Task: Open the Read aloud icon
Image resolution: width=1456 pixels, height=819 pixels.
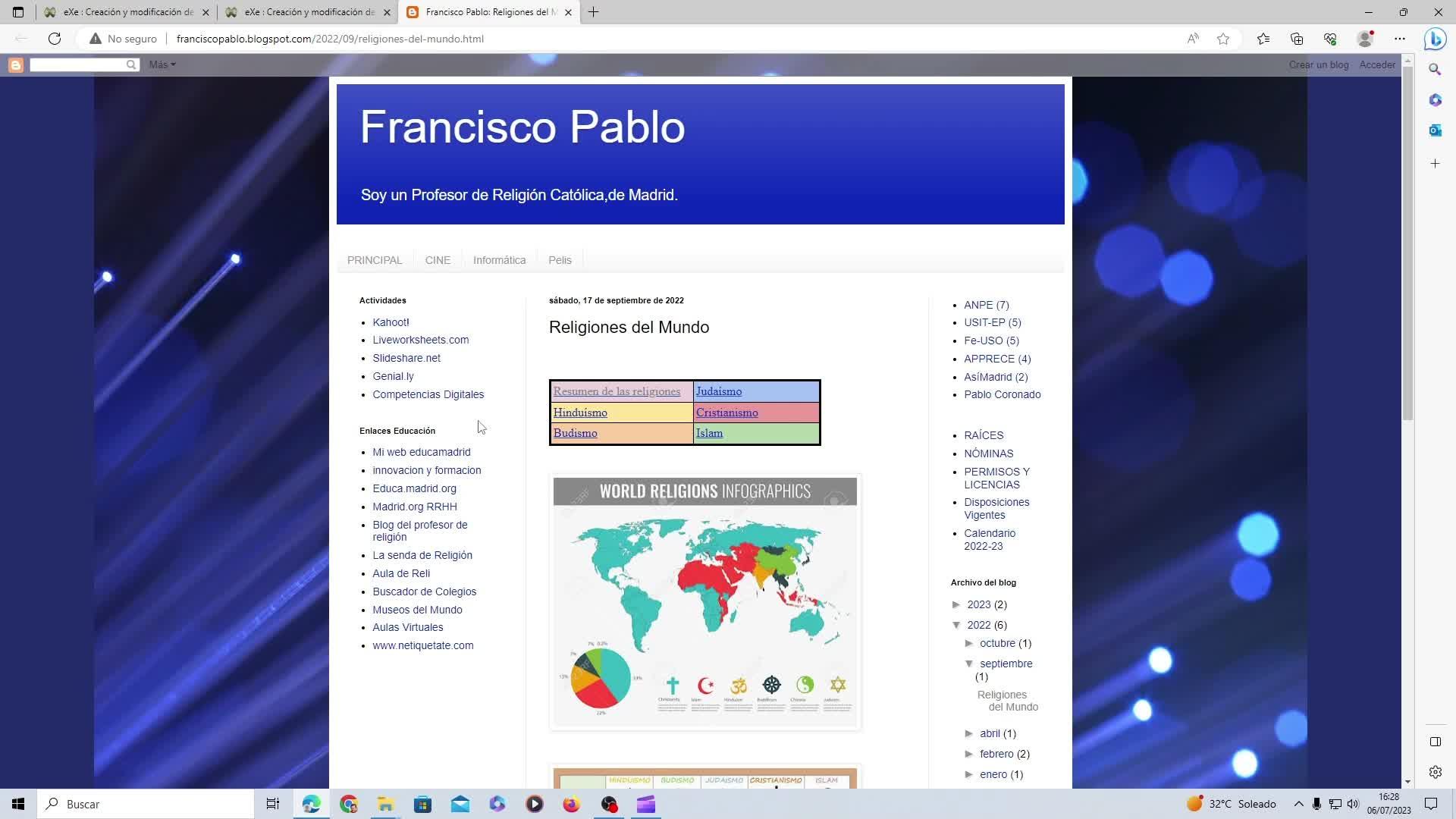Action: pyautogui.click(x=1193, y=39)
